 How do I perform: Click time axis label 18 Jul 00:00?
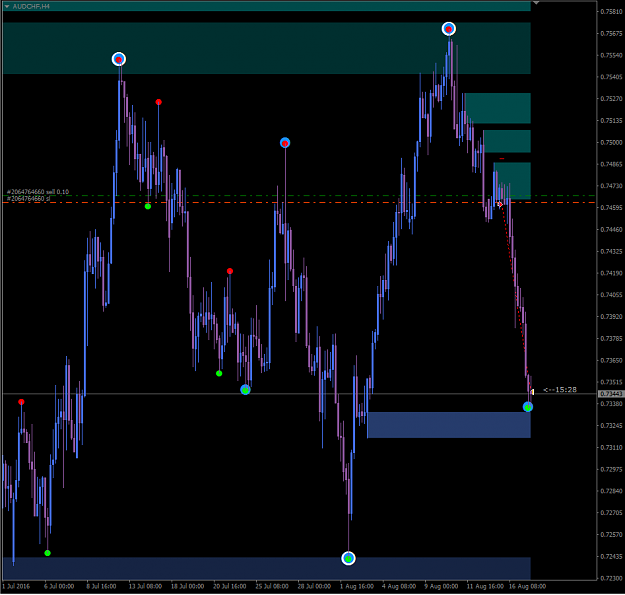[187, 587]
